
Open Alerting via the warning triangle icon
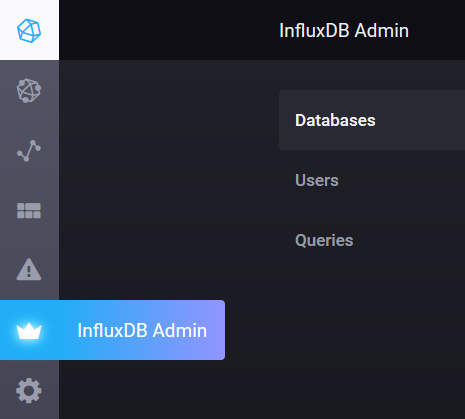pos(29,269)
